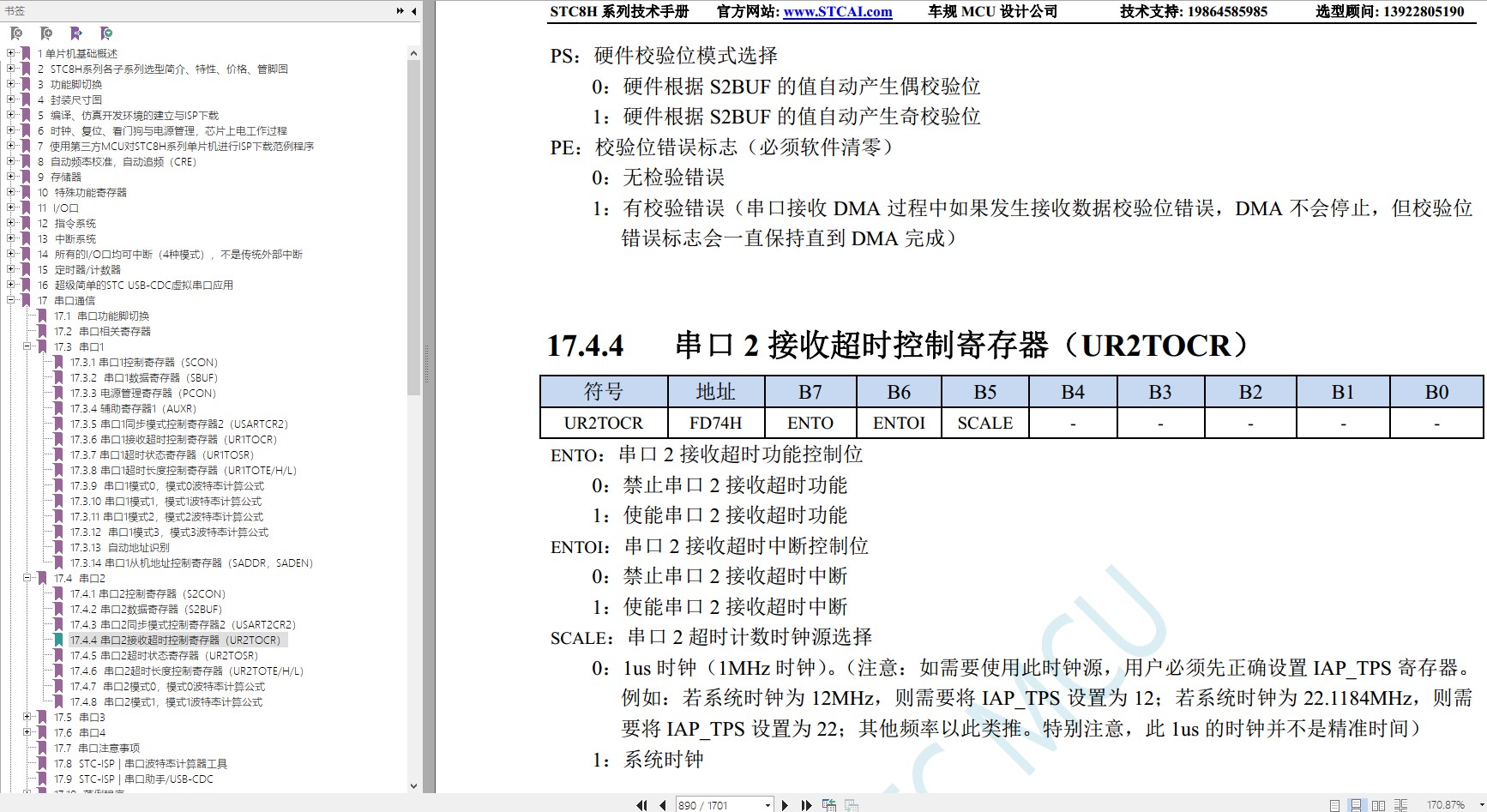This screenshot has height=812, width=1487.
Task: Switch to two-page facing view
Action: tap(1378, 805)
